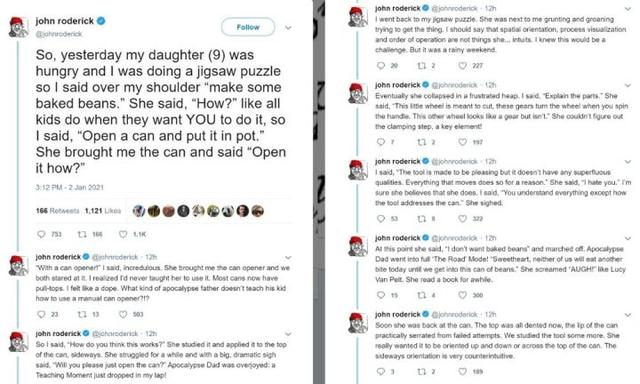640x384 pixels.
Task: Open options chevron on jigsaw puzzle tweet
Action: 628,9
